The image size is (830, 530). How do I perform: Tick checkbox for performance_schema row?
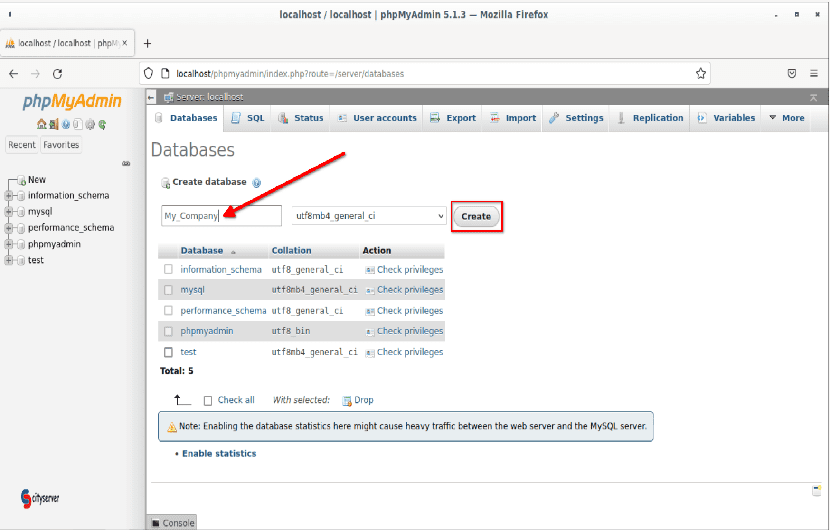pyautogui.click(x=168, y=311)
